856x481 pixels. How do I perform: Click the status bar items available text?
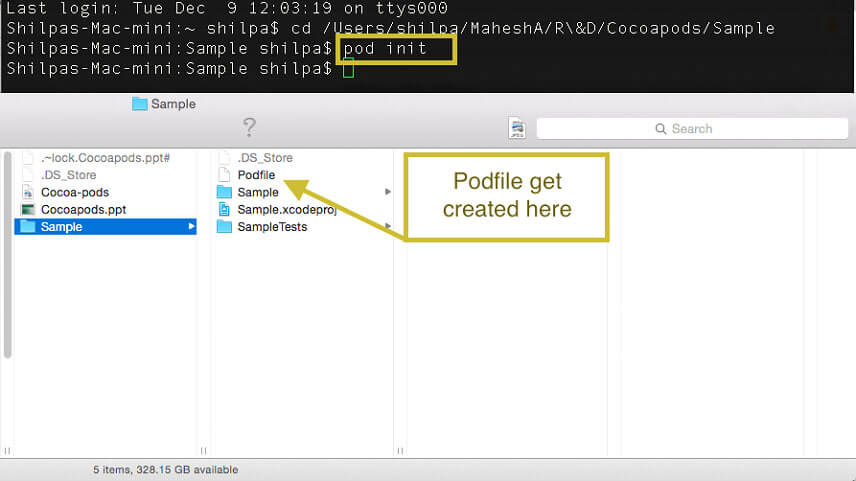tap(165, 470)
